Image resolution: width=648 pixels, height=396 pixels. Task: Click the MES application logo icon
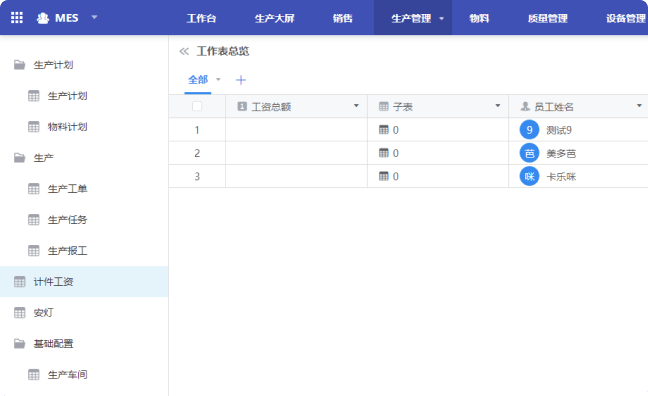43,18
